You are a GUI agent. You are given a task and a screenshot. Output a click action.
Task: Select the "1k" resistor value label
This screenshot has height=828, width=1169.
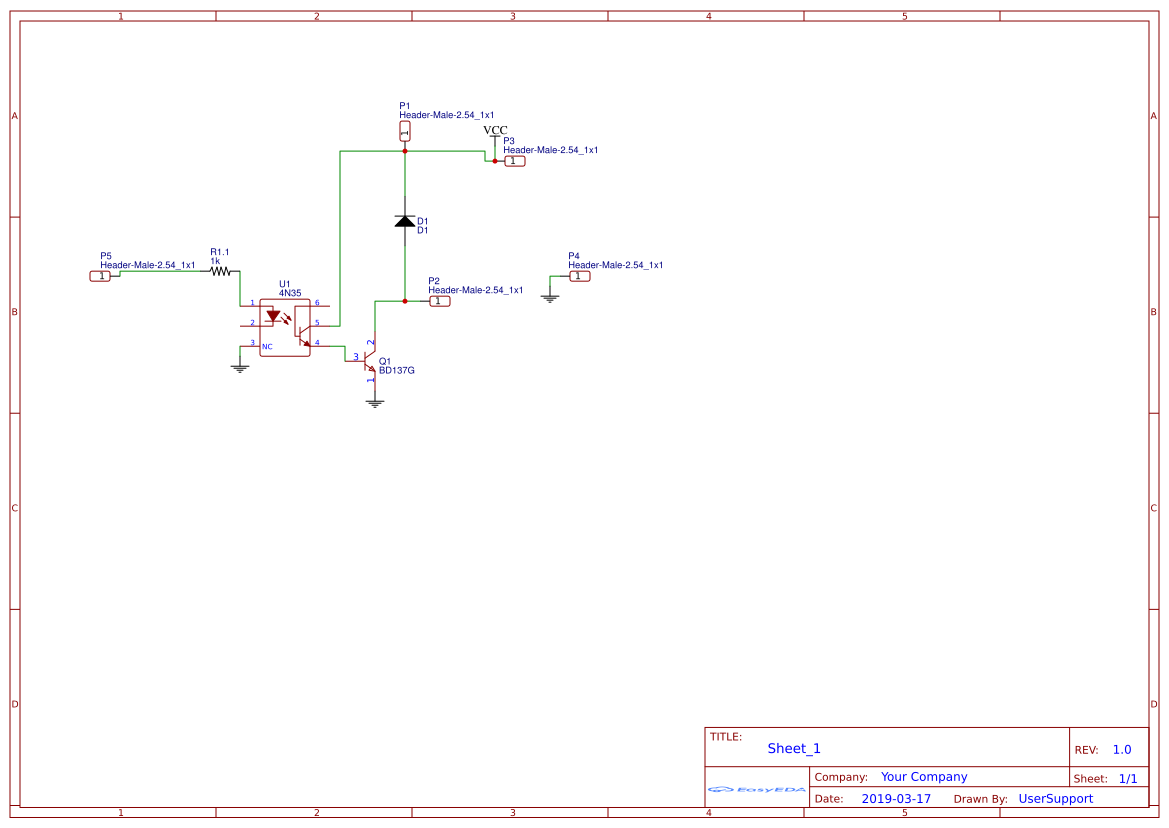point(215,262)
